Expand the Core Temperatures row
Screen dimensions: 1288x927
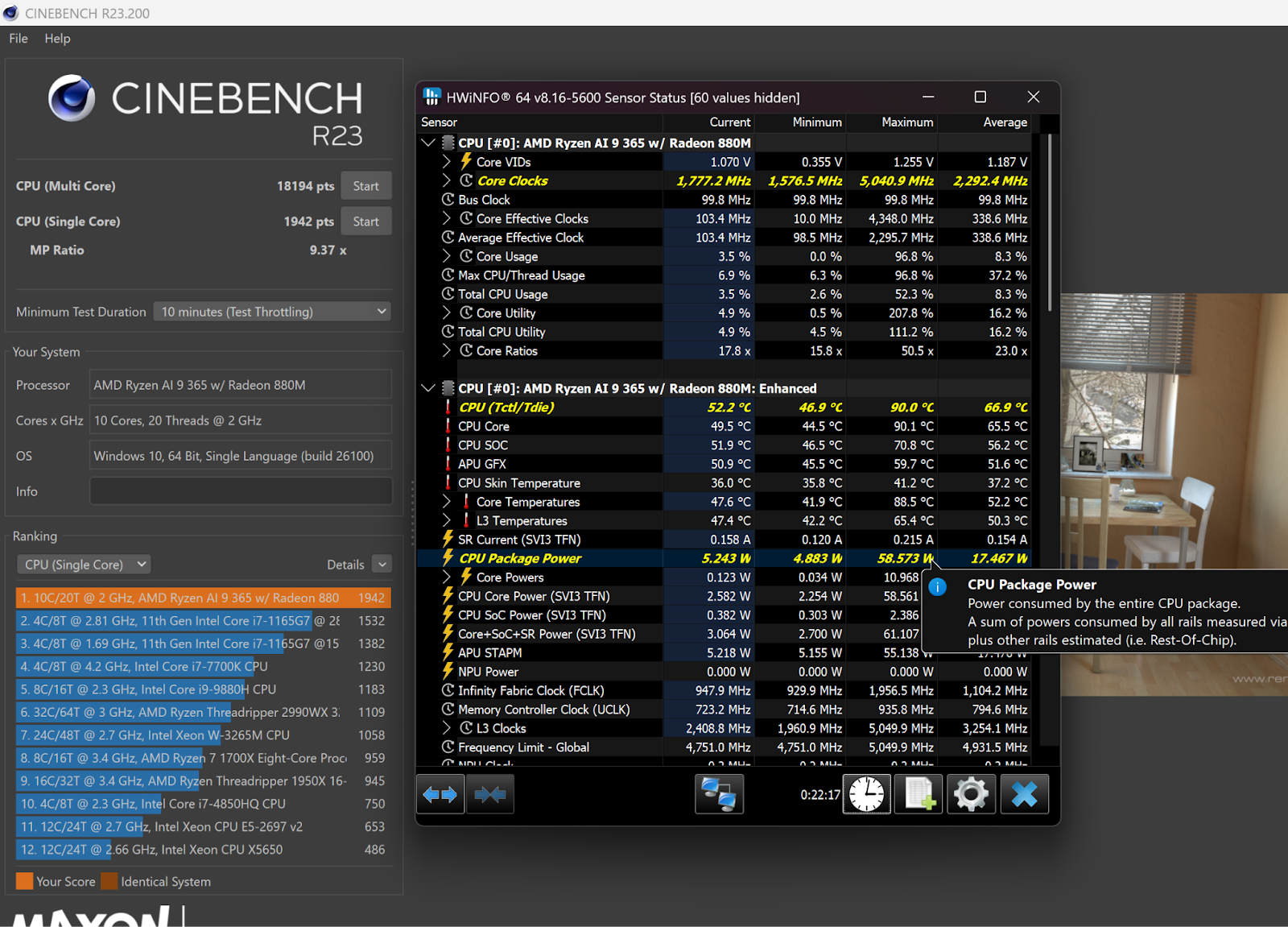pos(447,501)
